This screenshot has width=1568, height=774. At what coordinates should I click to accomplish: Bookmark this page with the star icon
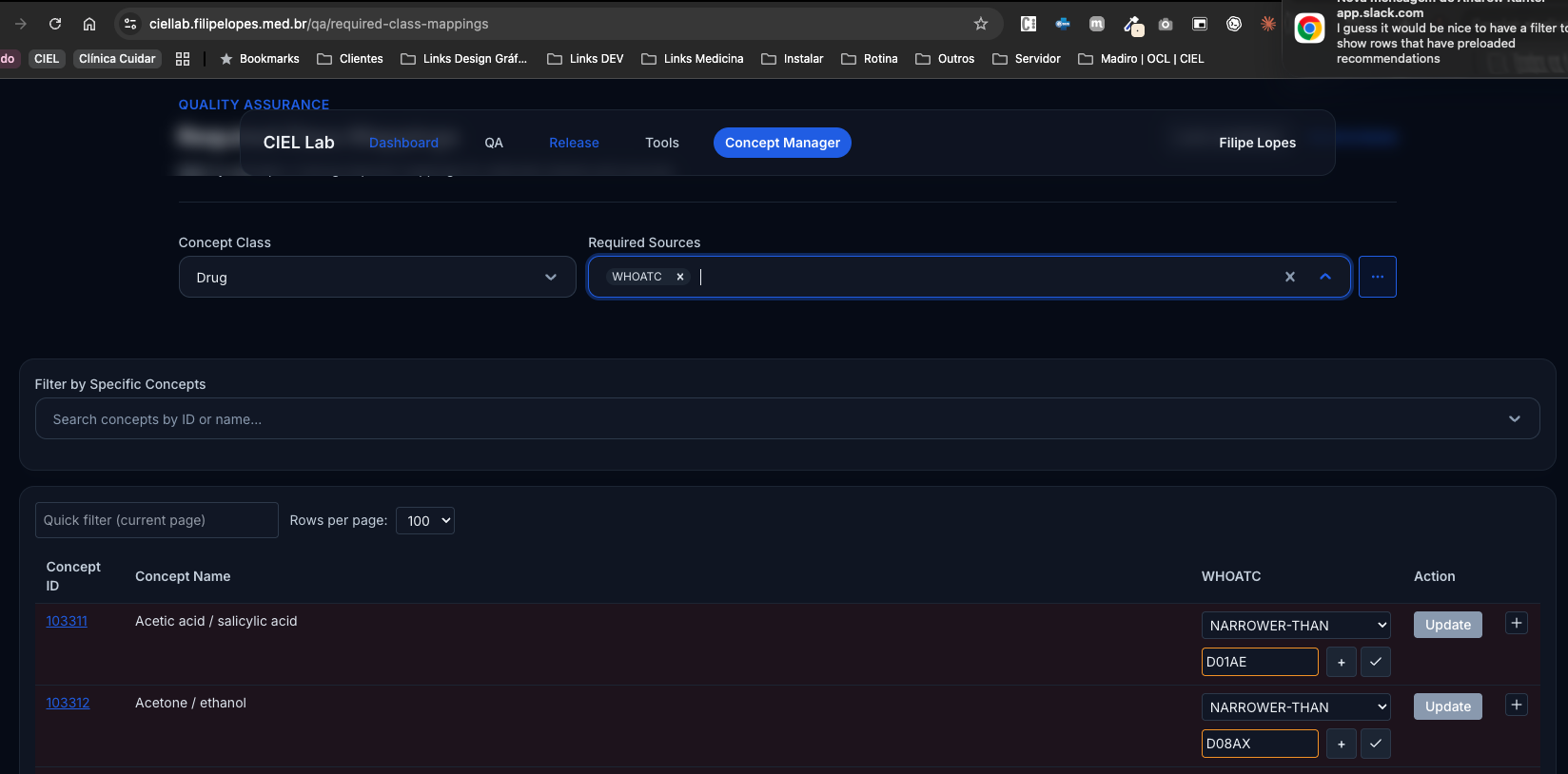(981, 24)
